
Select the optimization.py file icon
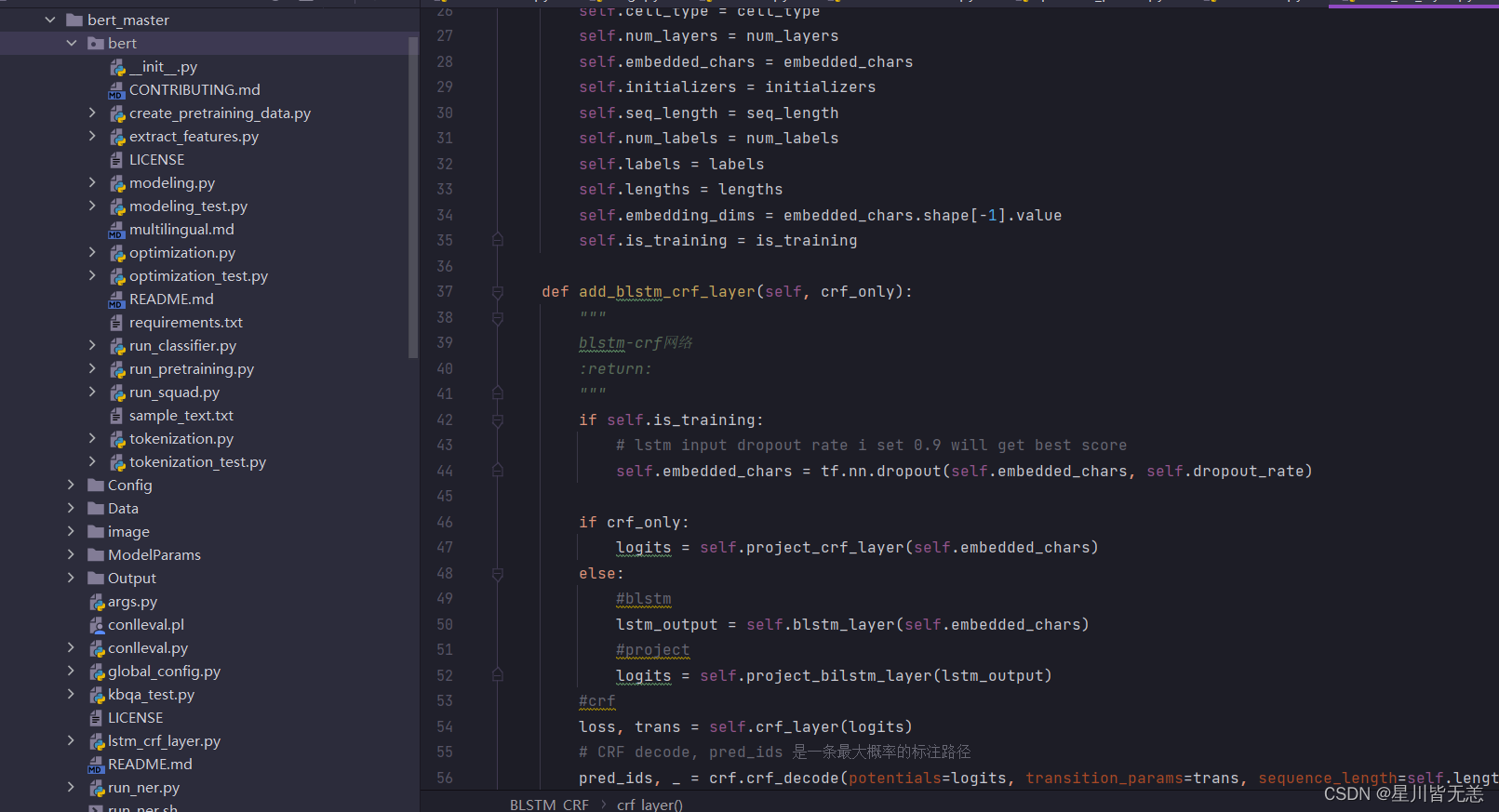pyautogui.click(x=117, y=253)
